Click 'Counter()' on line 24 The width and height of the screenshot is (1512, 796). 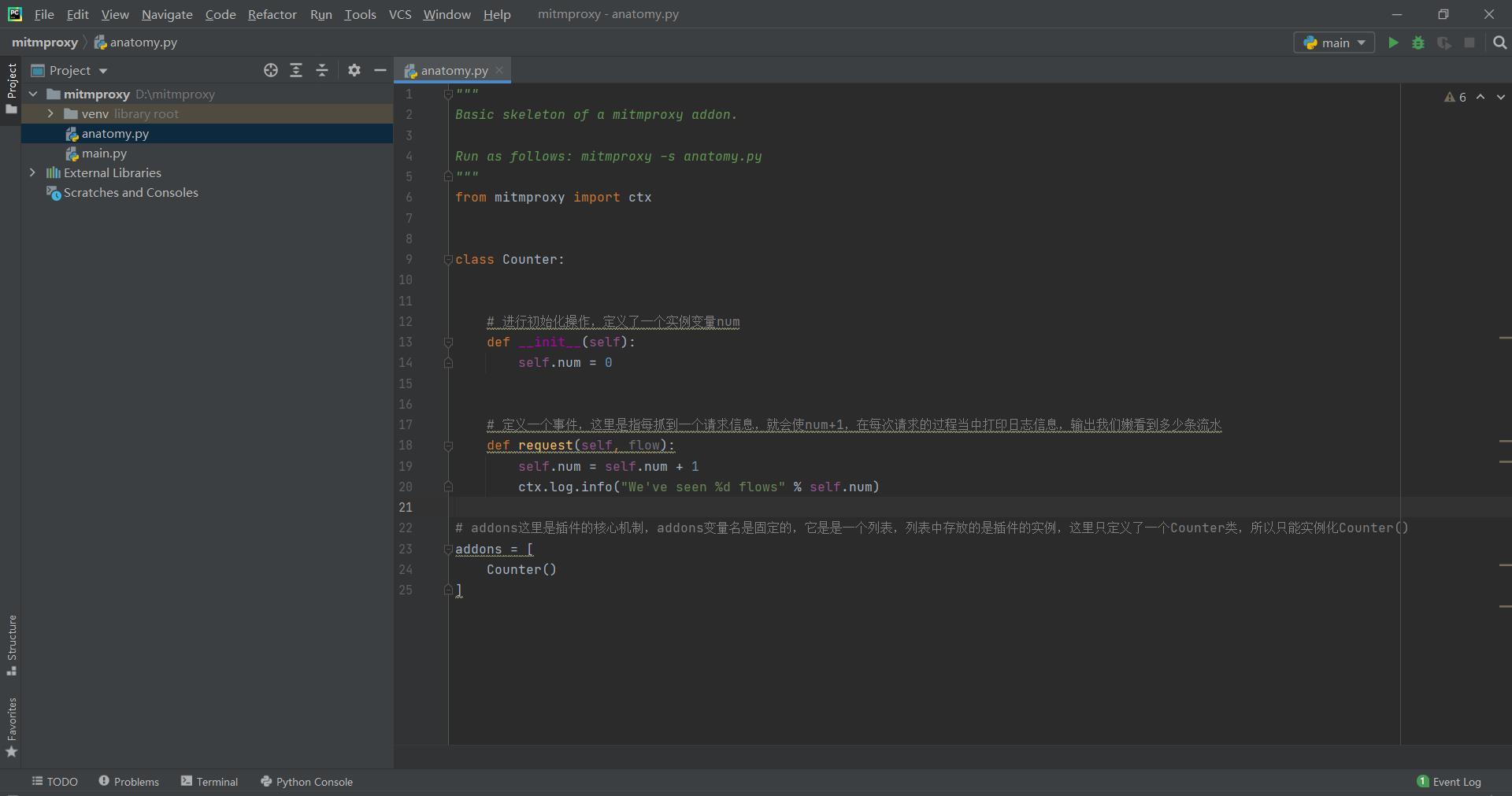tap(521, 569)
